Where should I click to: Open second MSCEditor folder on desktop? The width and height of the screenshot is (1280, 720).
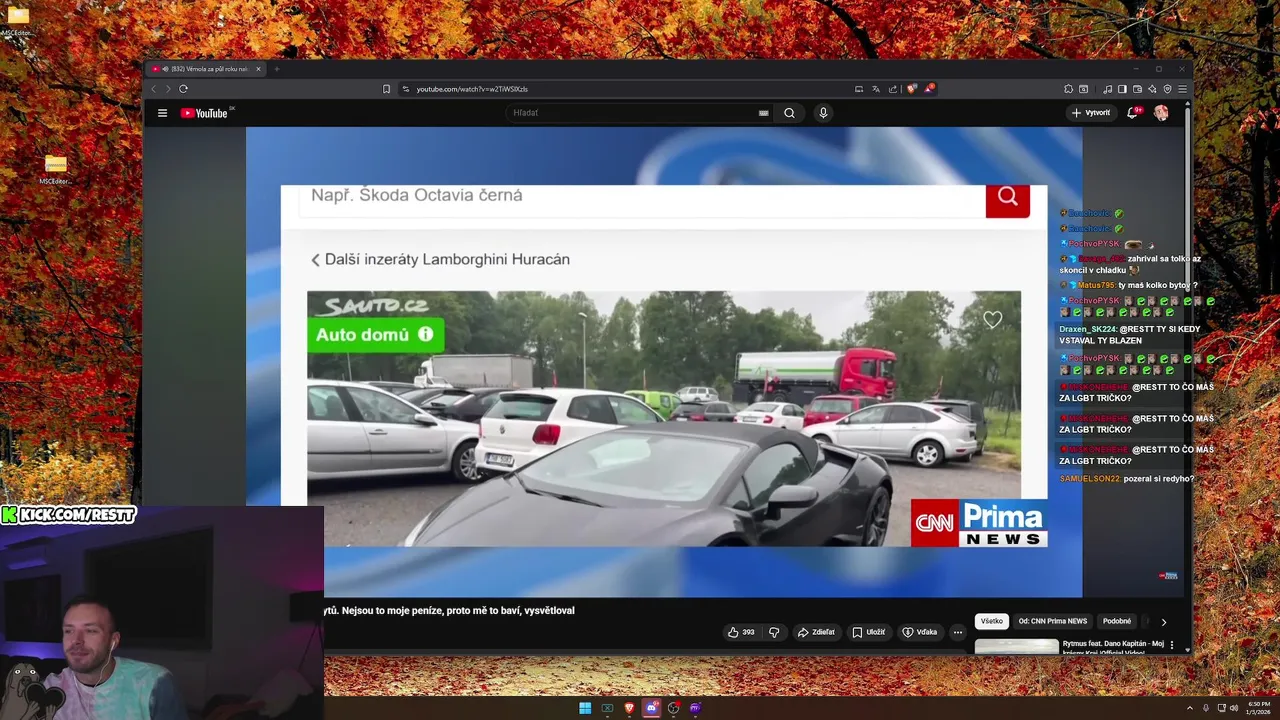pos(55,170)
